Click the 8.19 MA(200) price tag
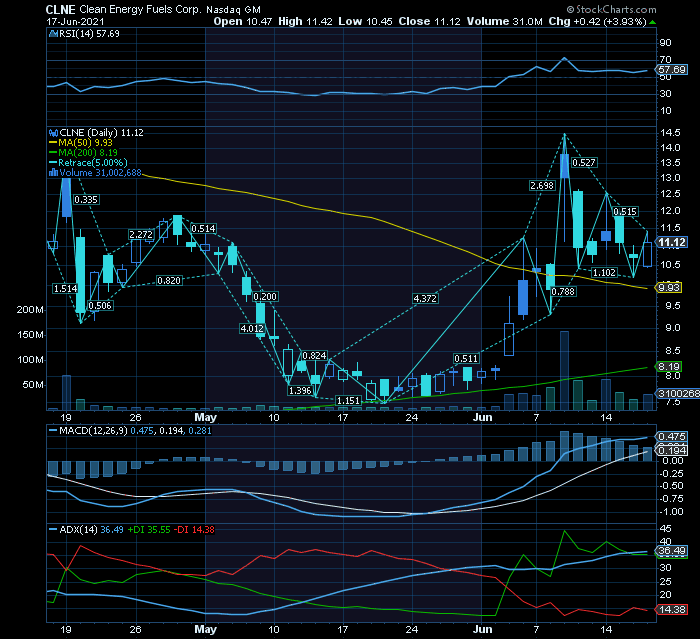700x639 pixels. click(x=668, y=367)
